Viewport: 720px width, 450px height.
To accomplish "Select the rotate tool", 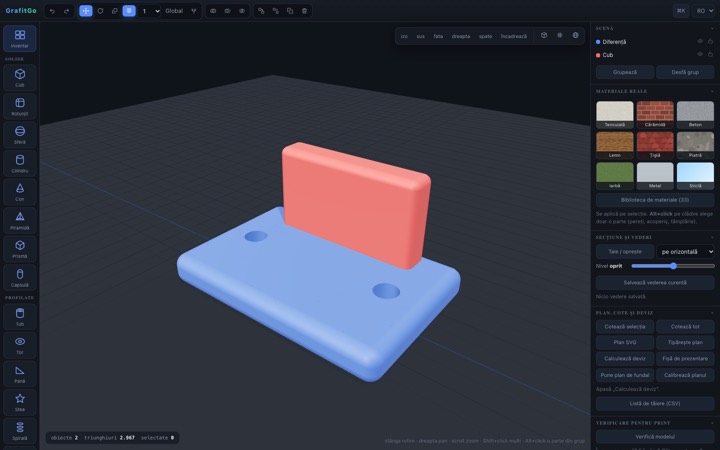I will point(100,11).
